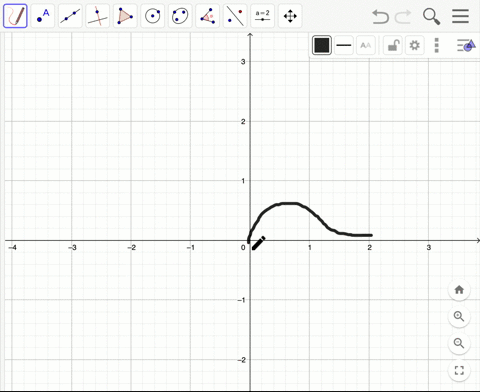Screen dimensions: 480x392
Task: Click the x-axis label −1
Action: (191, 248)
